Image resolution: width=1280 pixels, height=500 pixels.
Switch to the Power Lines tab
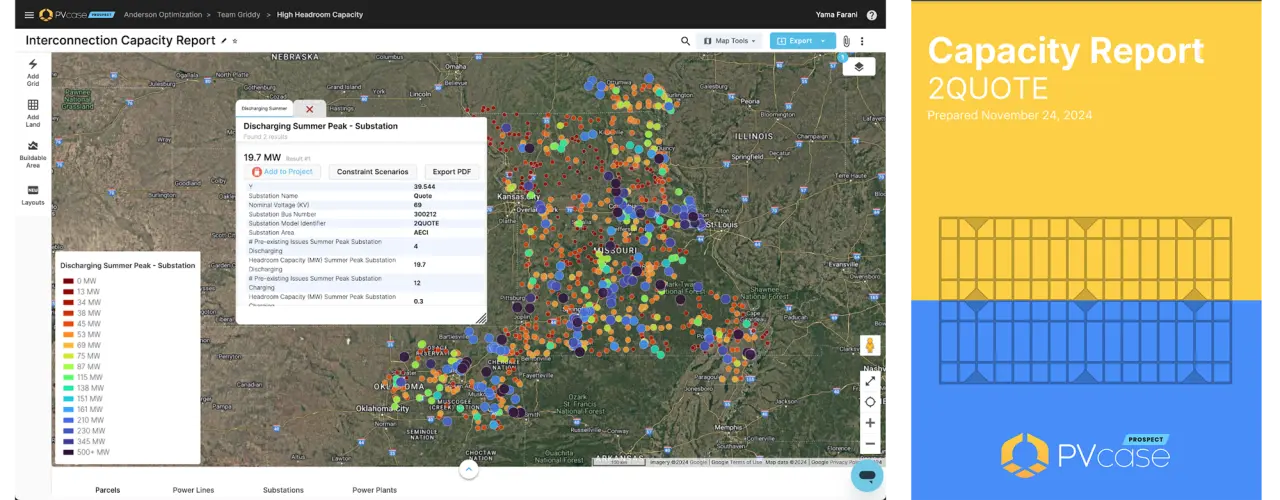tap(193, 490)
